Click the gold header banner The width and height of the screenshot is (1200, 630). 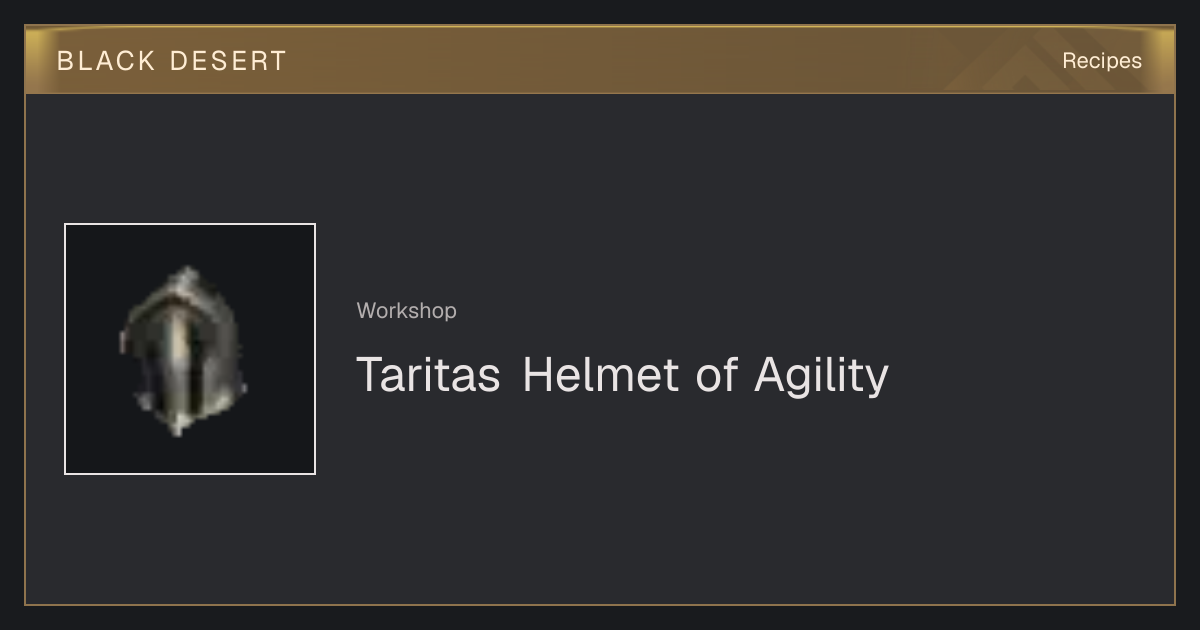[x=600, y=60]
